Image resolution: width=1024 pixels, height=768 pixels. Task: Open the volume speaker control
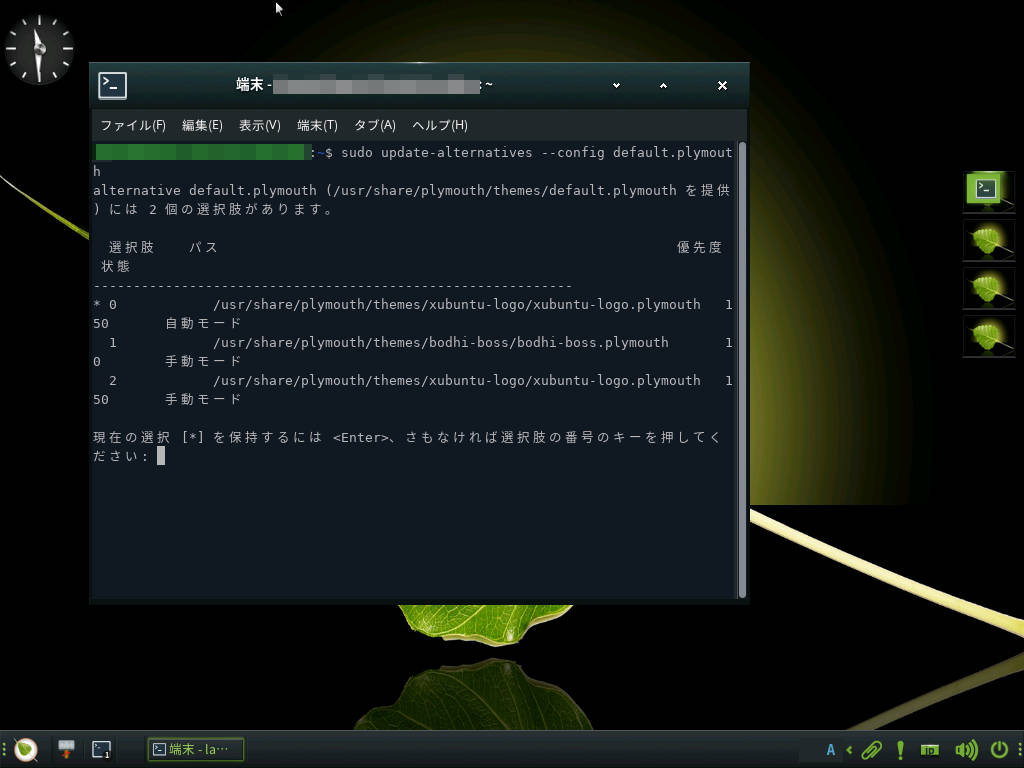(965, 749)
